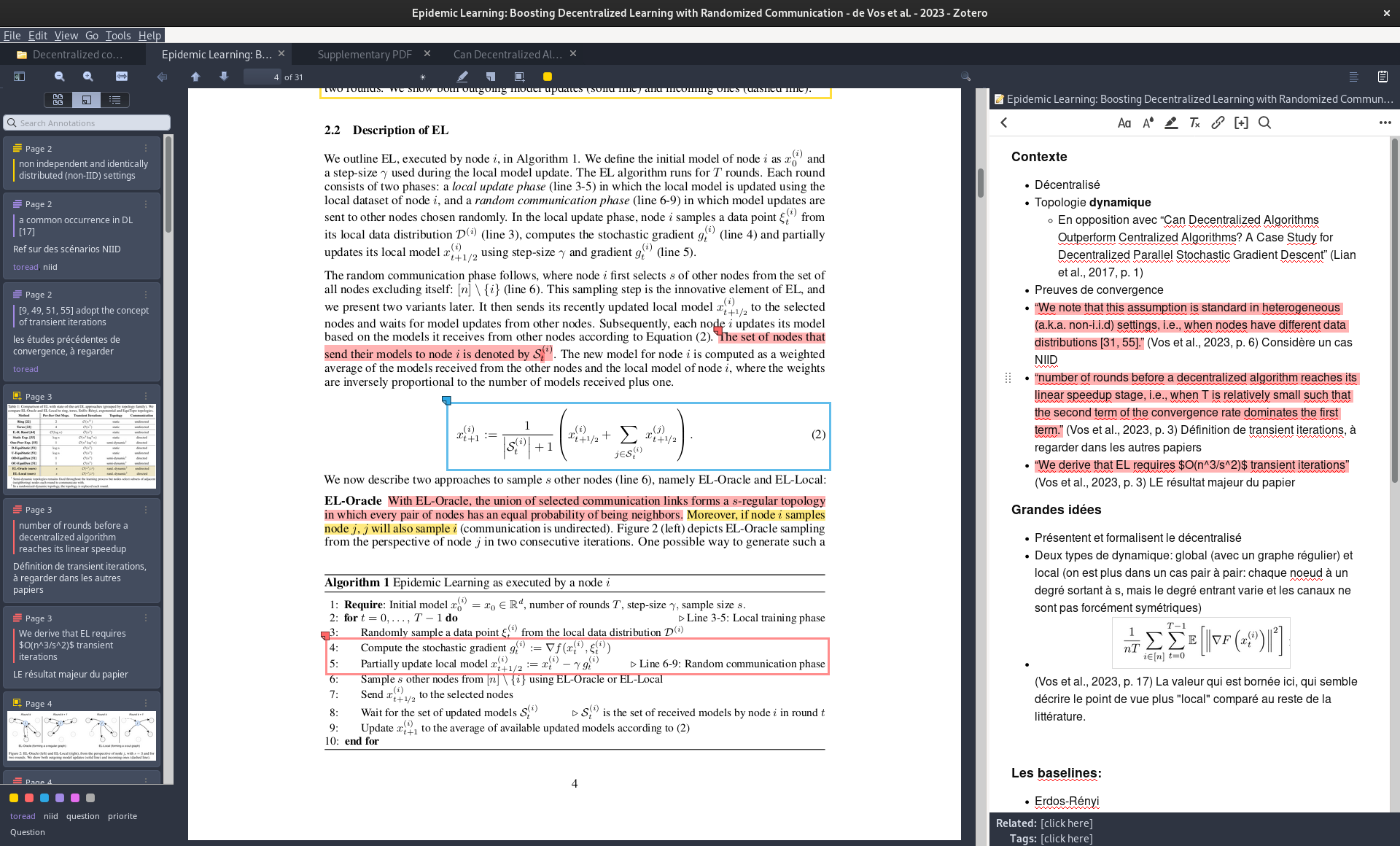This screenshot has height=846, width=1400.
Task: Toggle the annotations sidebar panel
Action: (20, 77)
